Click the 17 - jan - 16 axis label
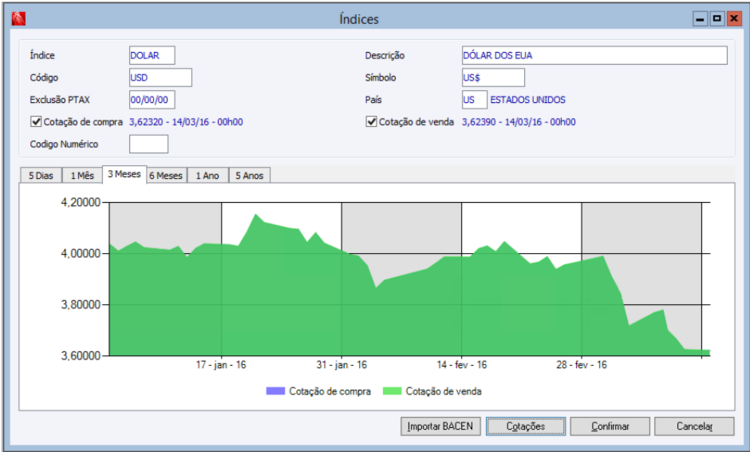Image resolution: width=750 pixels, height=452 pixels. point(221,365)
